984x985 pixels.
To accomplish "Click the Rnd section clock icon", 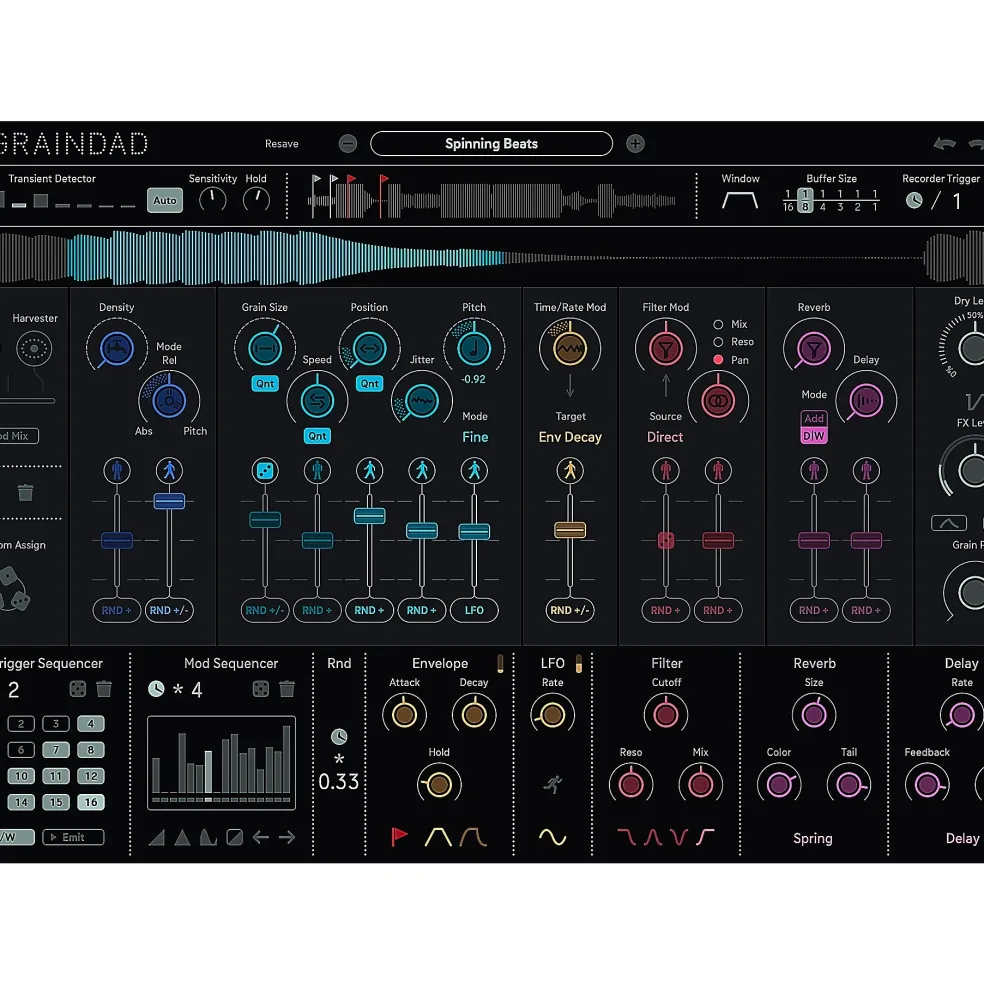I will [339, 736].
